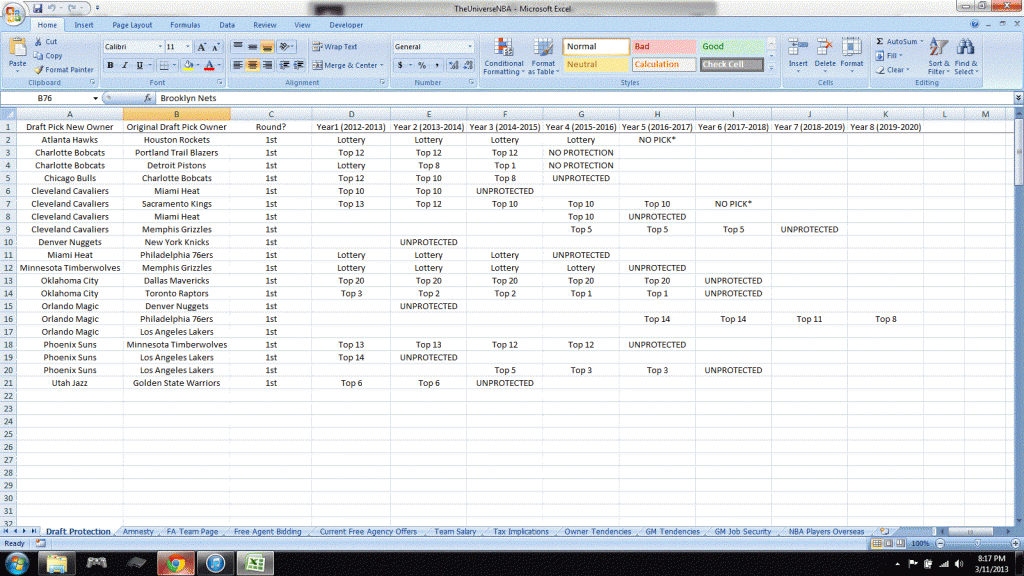Click the Sort & Filter icon
This screenshot has width=1024, height=576.
(x=938, y=47)
